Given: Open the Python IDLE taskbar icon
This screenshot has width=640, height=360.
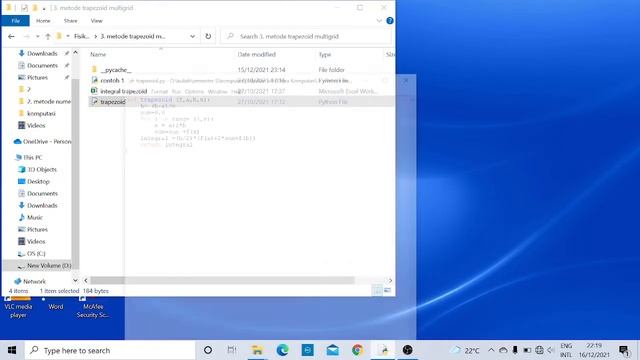Looking at the screenshot, I should [x=383, y=350].
